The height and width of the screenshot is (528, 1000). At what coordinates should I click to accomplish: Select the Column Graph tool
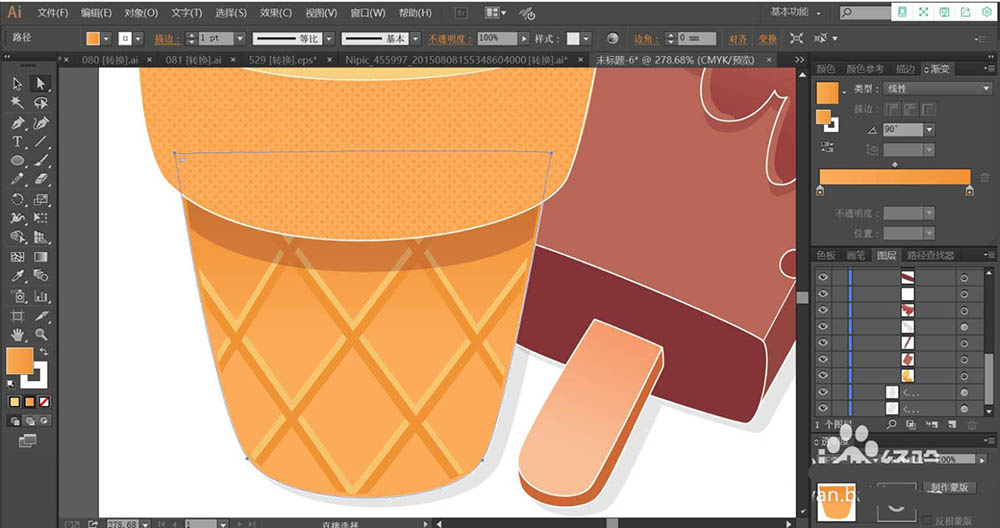41,296
